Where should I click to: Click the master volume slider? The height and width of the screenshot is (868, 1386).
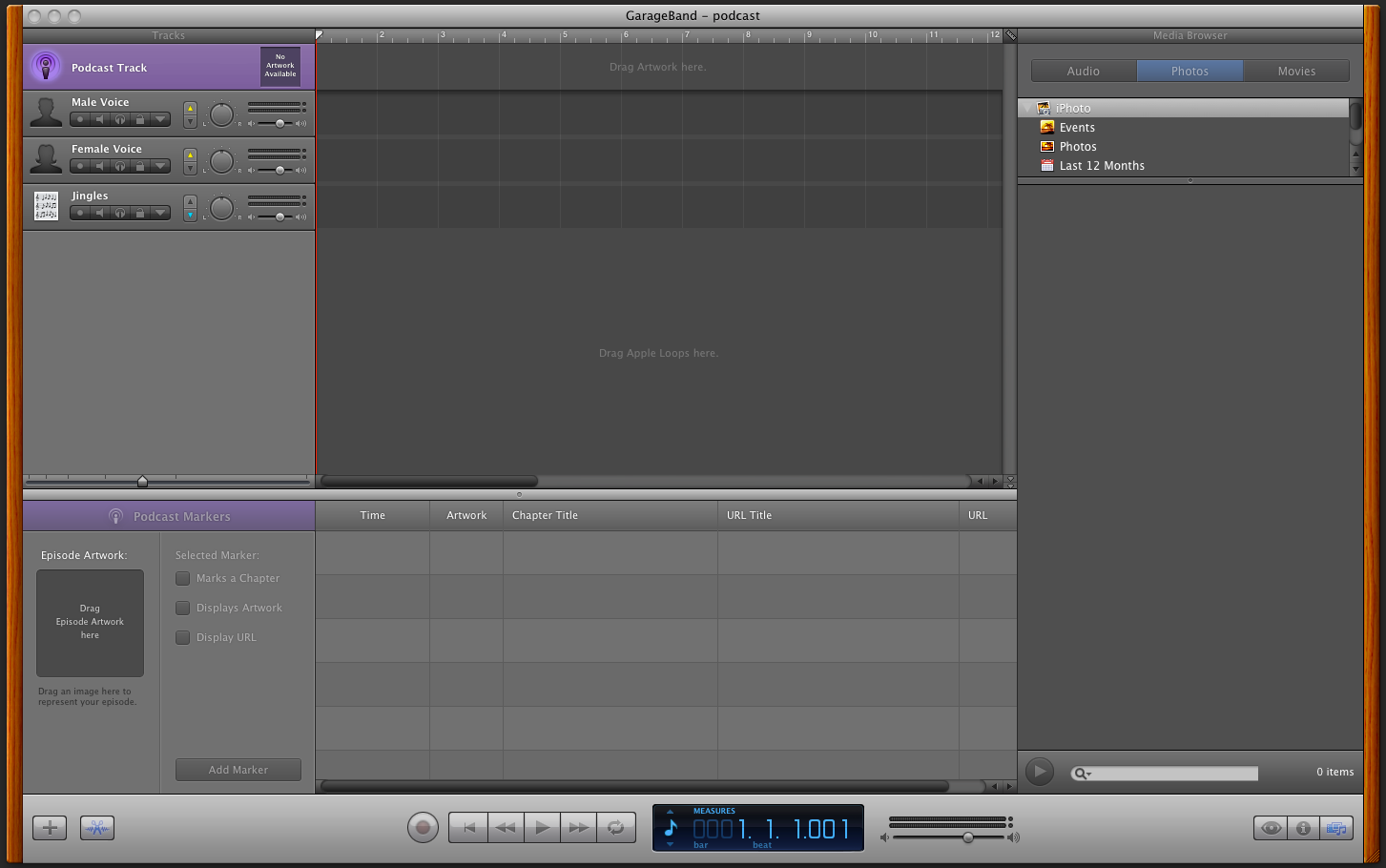click(x=967, y=837)
